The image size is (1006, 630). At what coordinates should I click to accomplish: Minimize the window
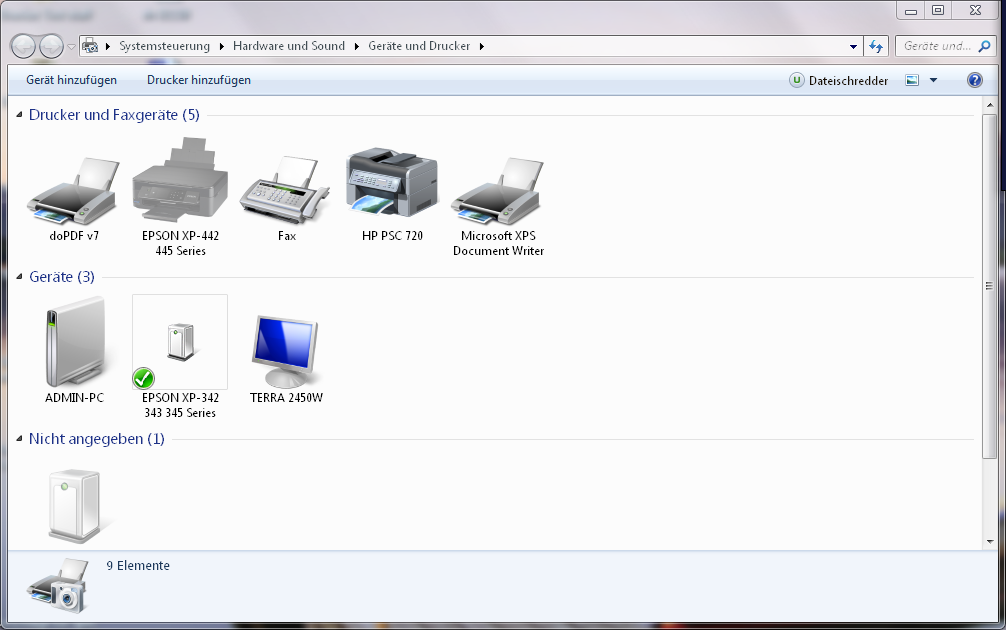911,10
